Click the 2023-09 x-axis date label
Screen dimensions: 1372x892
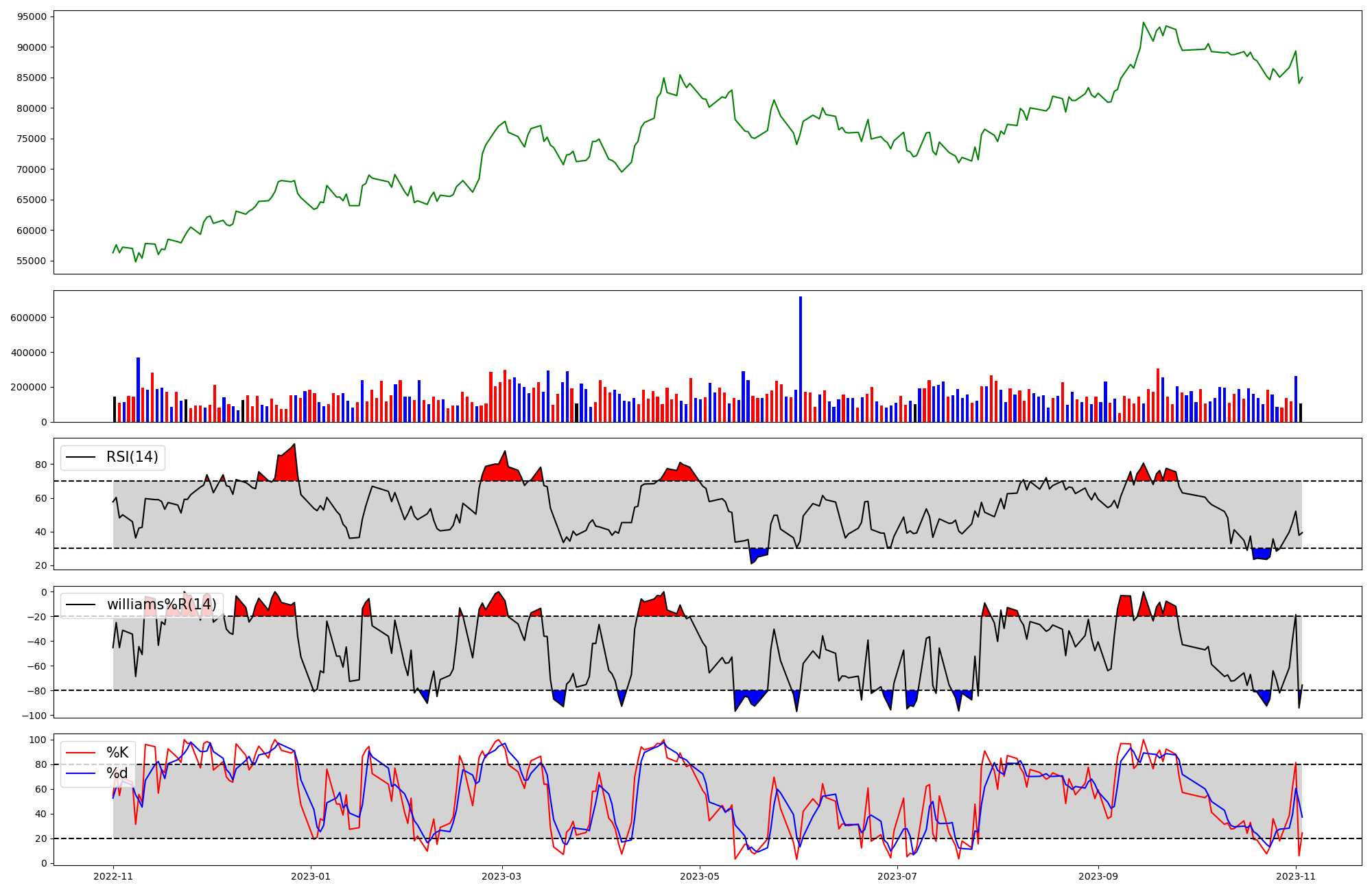point(1098,876)
